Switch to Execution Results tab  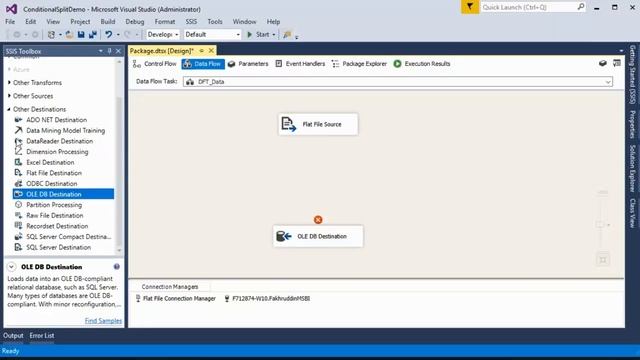[x=422, y=64]
